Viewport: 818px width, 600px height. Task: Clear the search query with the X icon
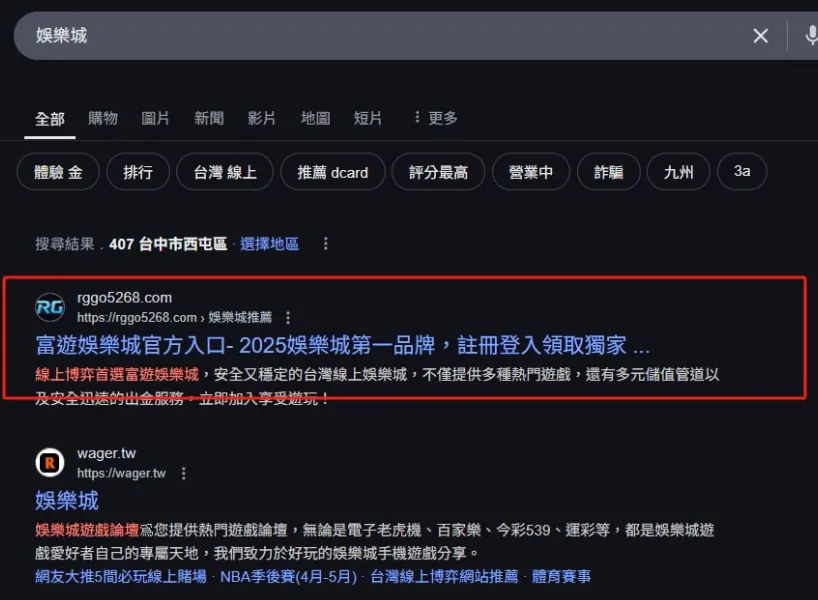click(x=760, y=35)
